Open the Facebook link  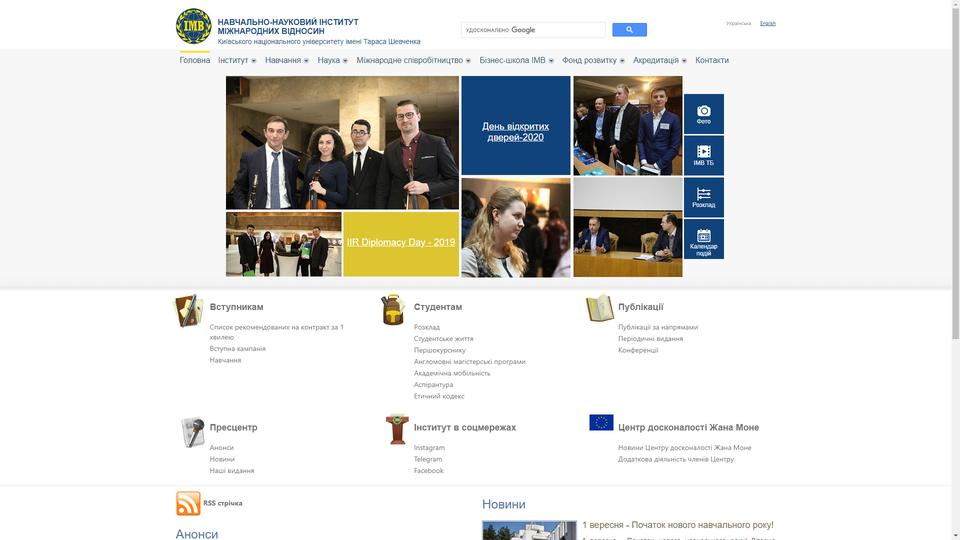429,471
